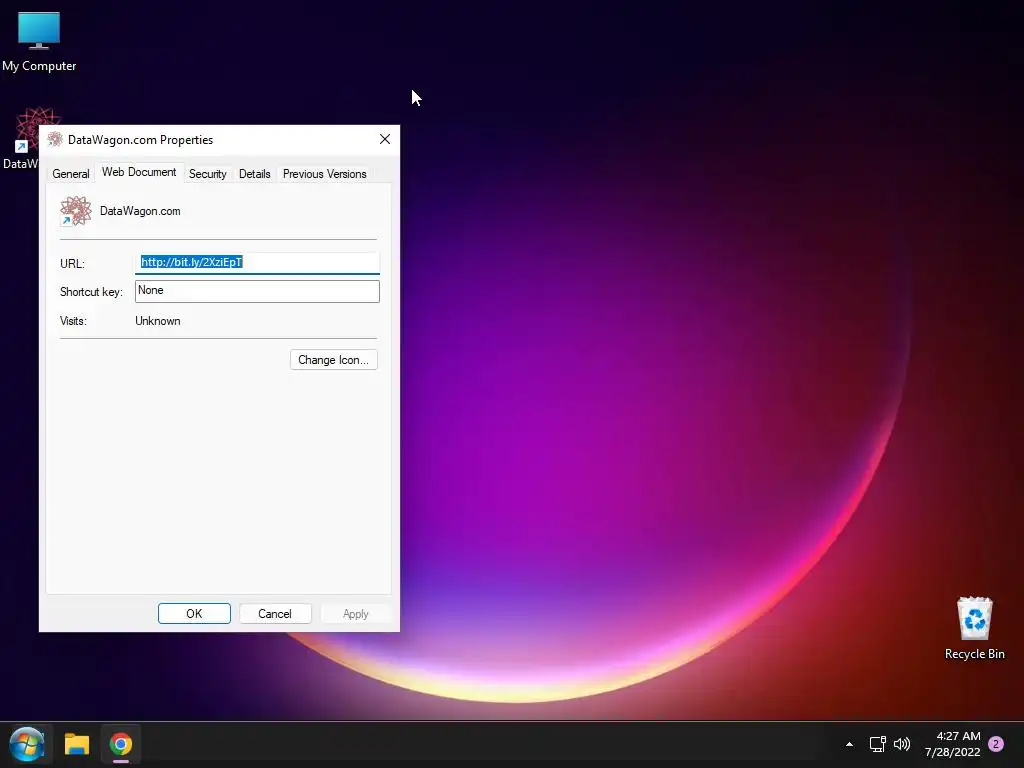Image resolution: width=1024 pixels, height=768 pixels.
Task: Click the Change Icon... button
Action: (334, 360)
